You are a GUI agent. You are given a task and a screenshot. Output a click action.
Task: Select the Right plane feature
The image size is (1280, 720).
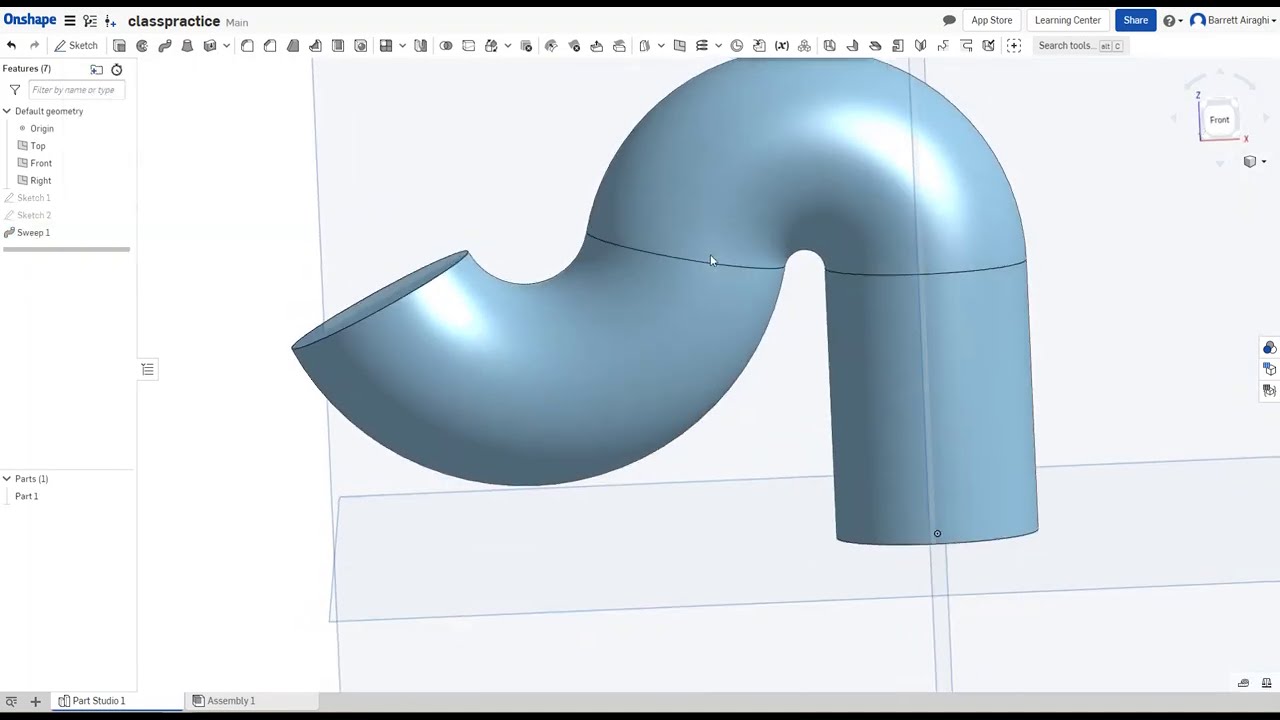(40, 181)
